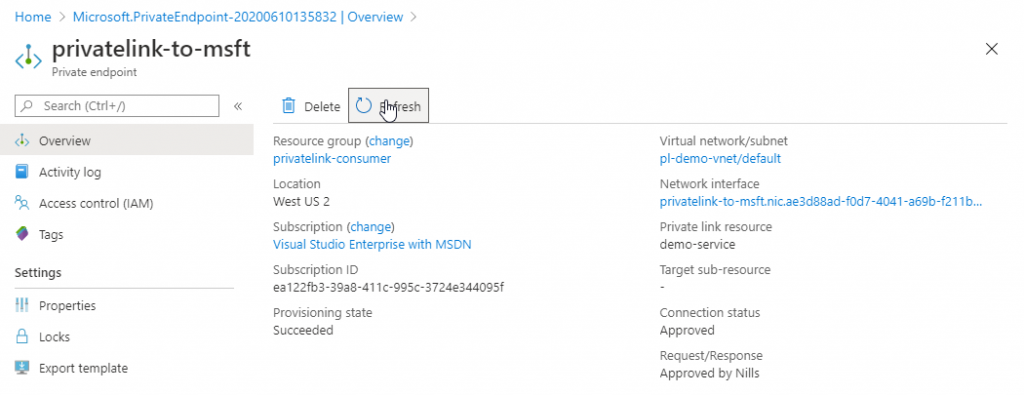Open the pl-demo-vnet/default subnet link

720,159
